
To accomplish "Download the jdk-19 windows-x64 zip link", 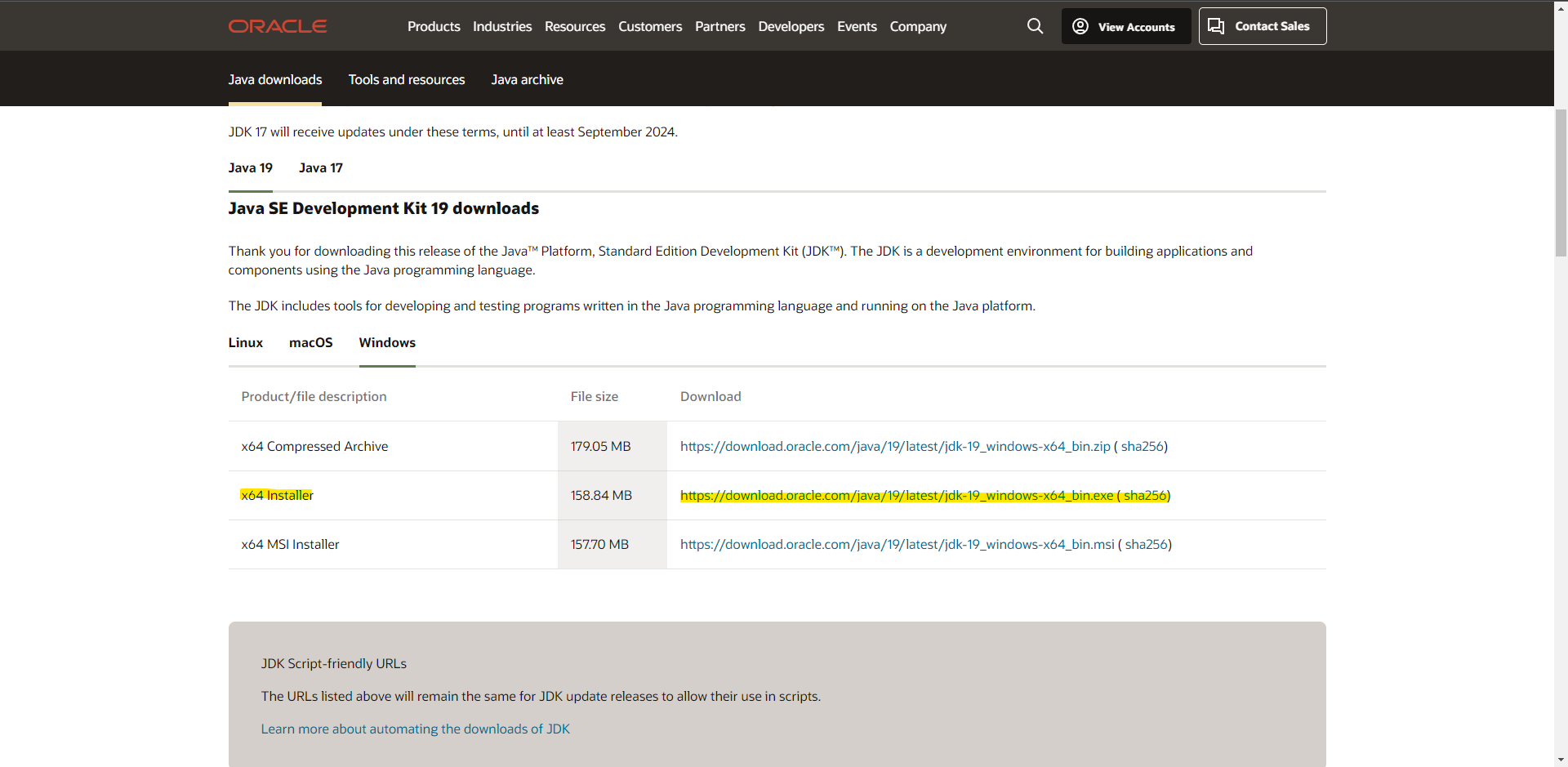I will (x=895, y=446).
